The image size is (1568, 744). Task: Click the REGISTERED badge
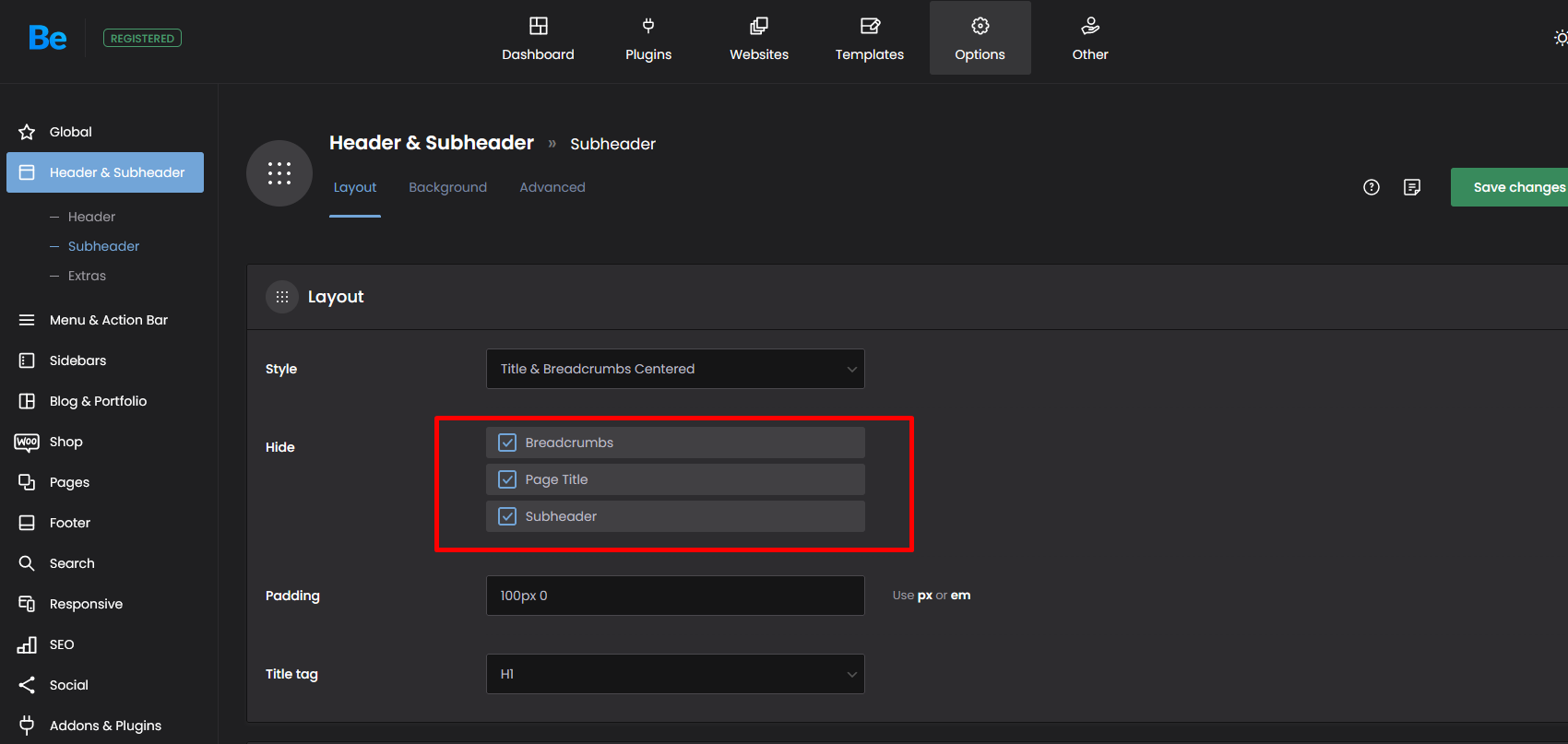pos(142,38)
